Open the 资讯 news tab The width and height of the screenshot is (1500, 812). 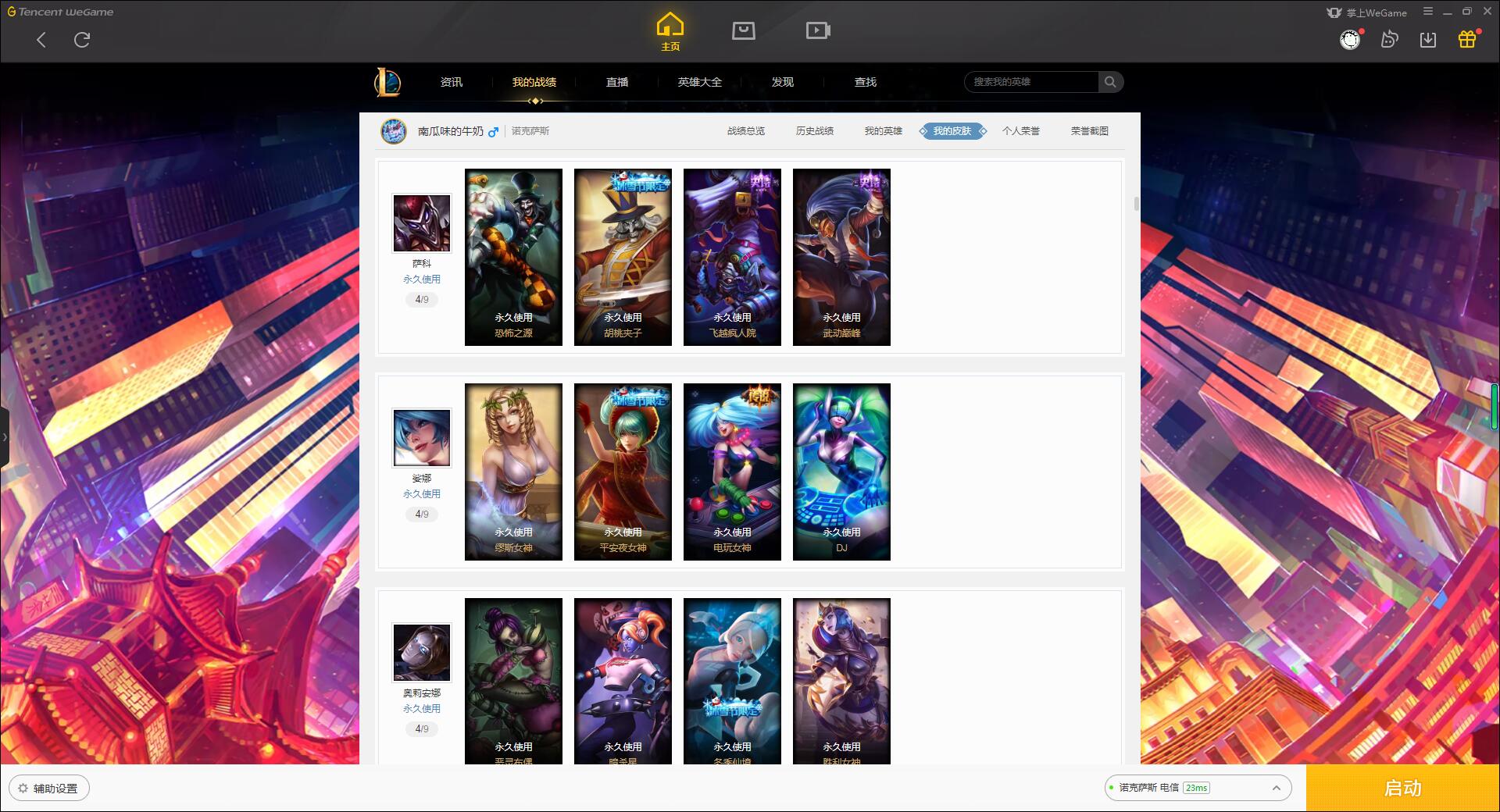pyautogui.click(x=452, y=82)
